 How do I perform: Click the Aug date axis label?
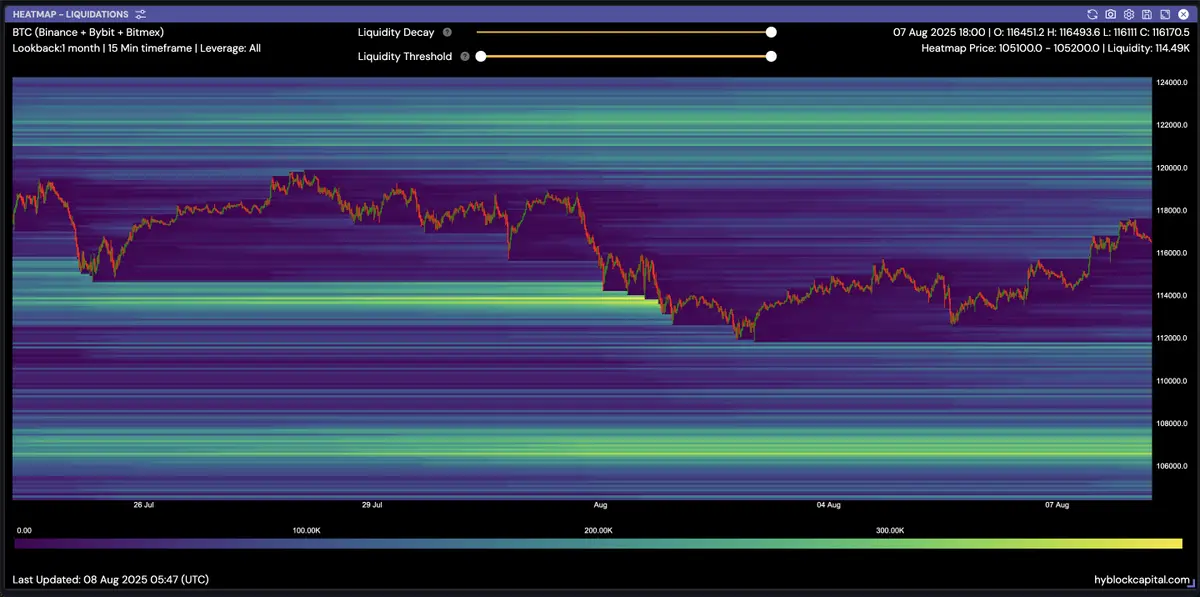(x=600, y=505)
